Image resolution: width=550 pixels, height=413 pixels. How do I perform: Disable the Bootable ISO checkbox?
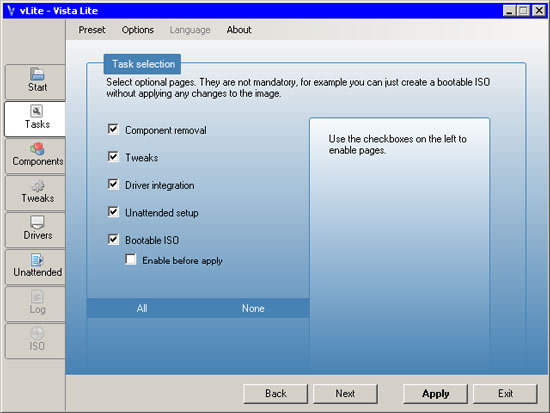113,240
